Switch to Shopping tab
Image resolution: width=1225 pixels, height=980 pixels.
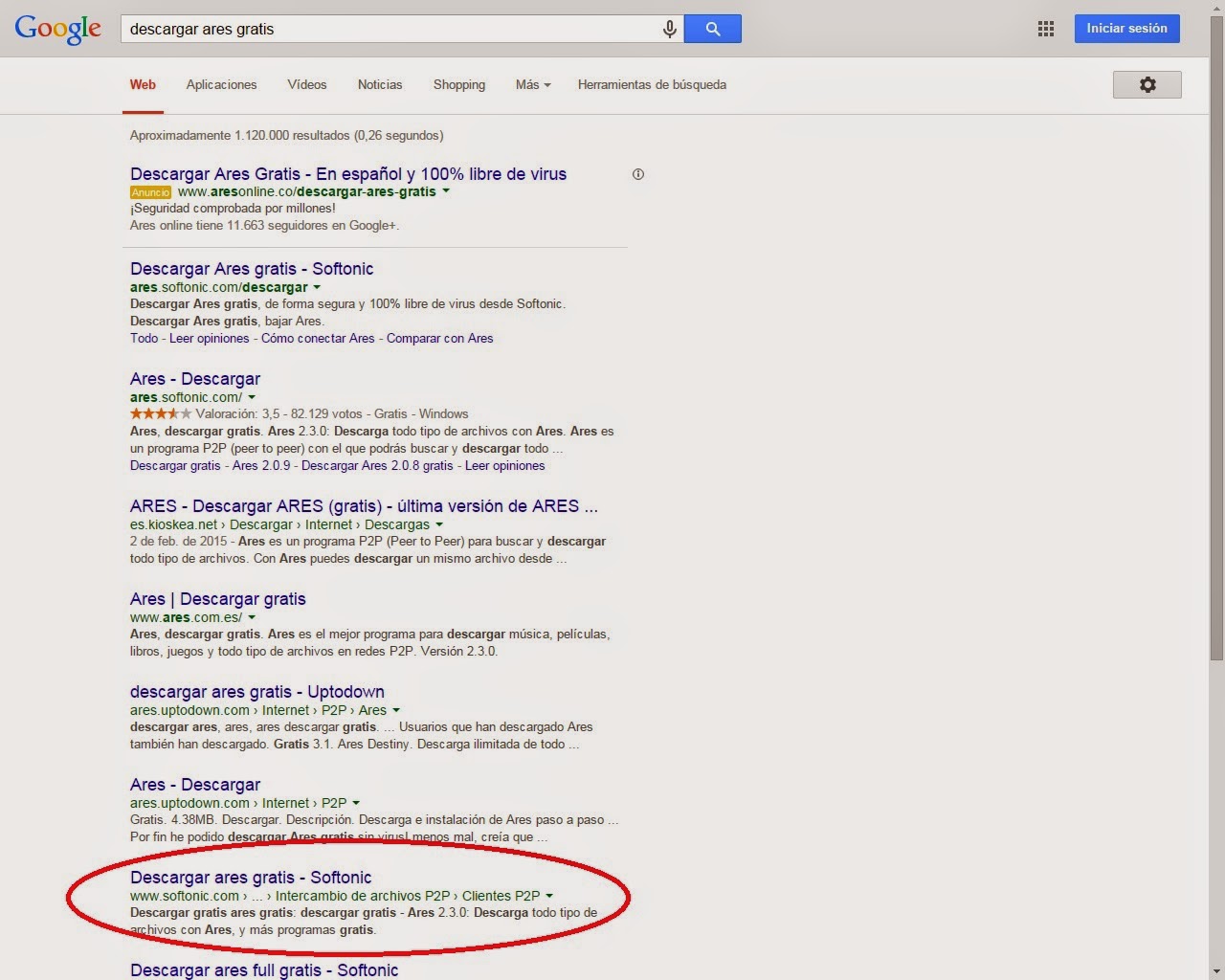pos(459,84)
